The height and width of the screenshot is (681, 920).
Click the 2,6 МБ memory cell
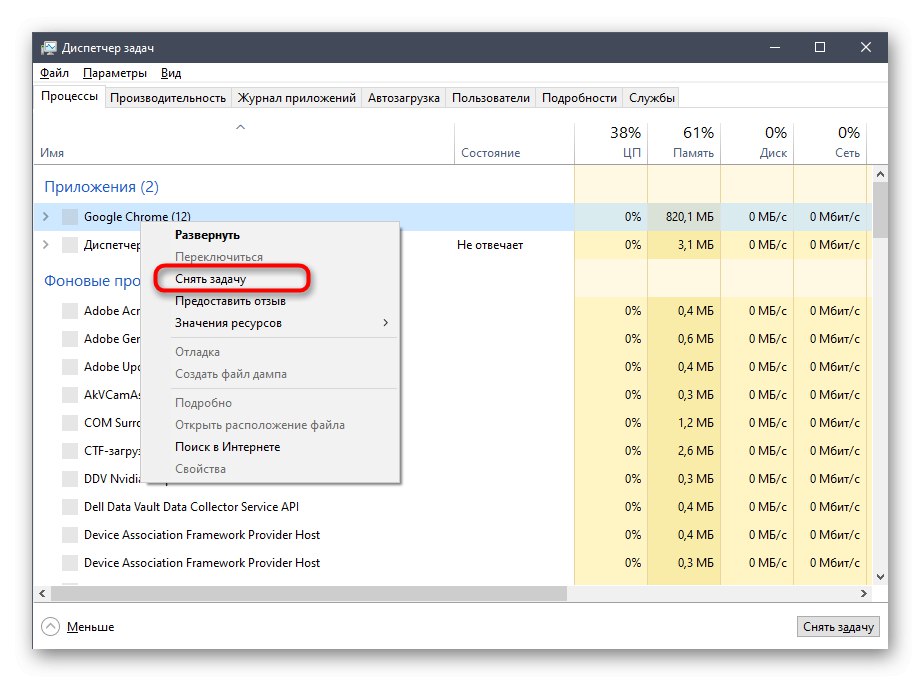tap(684, 450)
